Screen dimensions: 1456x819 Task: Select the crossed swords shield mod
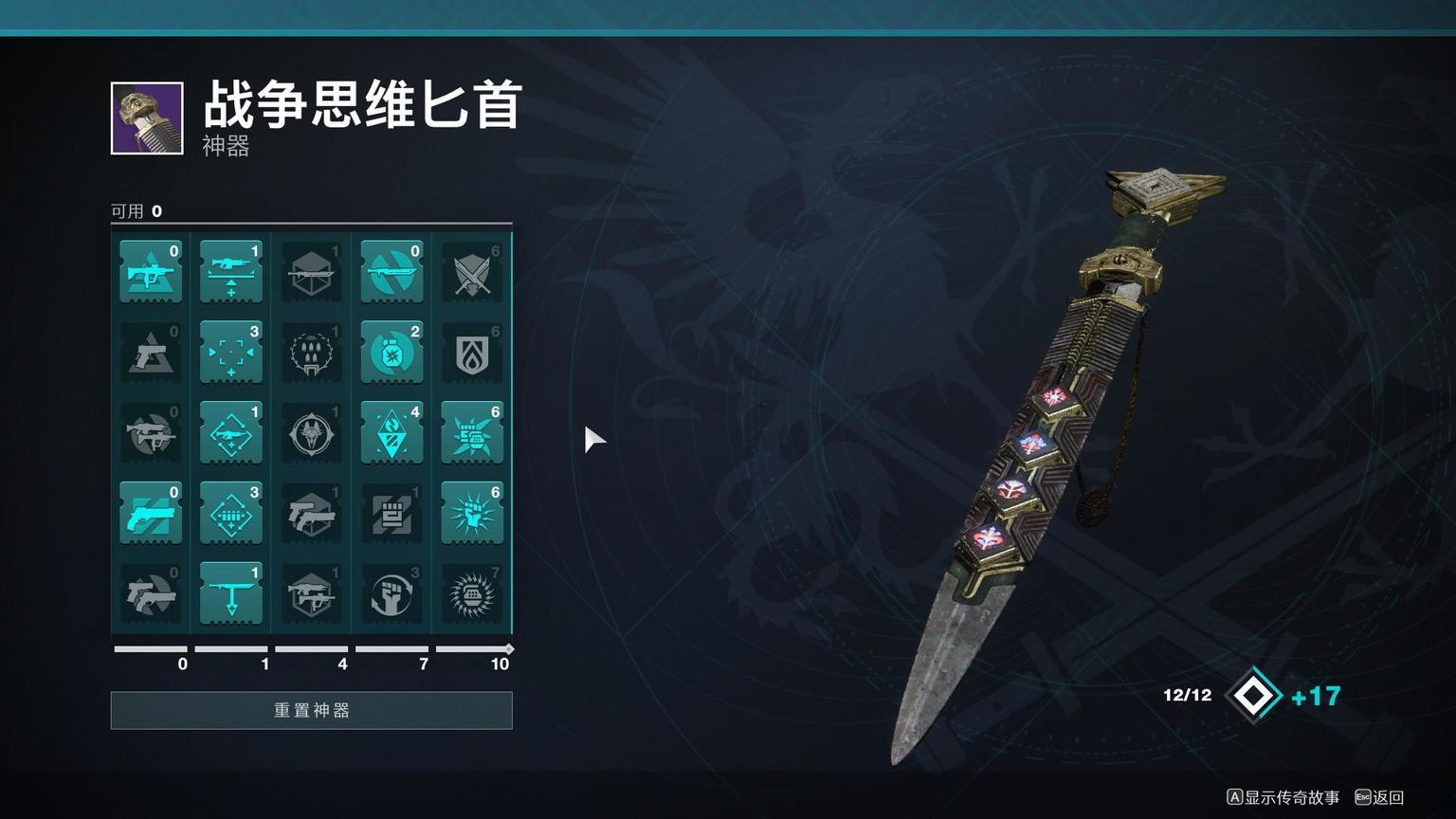[x=472, y=272]
